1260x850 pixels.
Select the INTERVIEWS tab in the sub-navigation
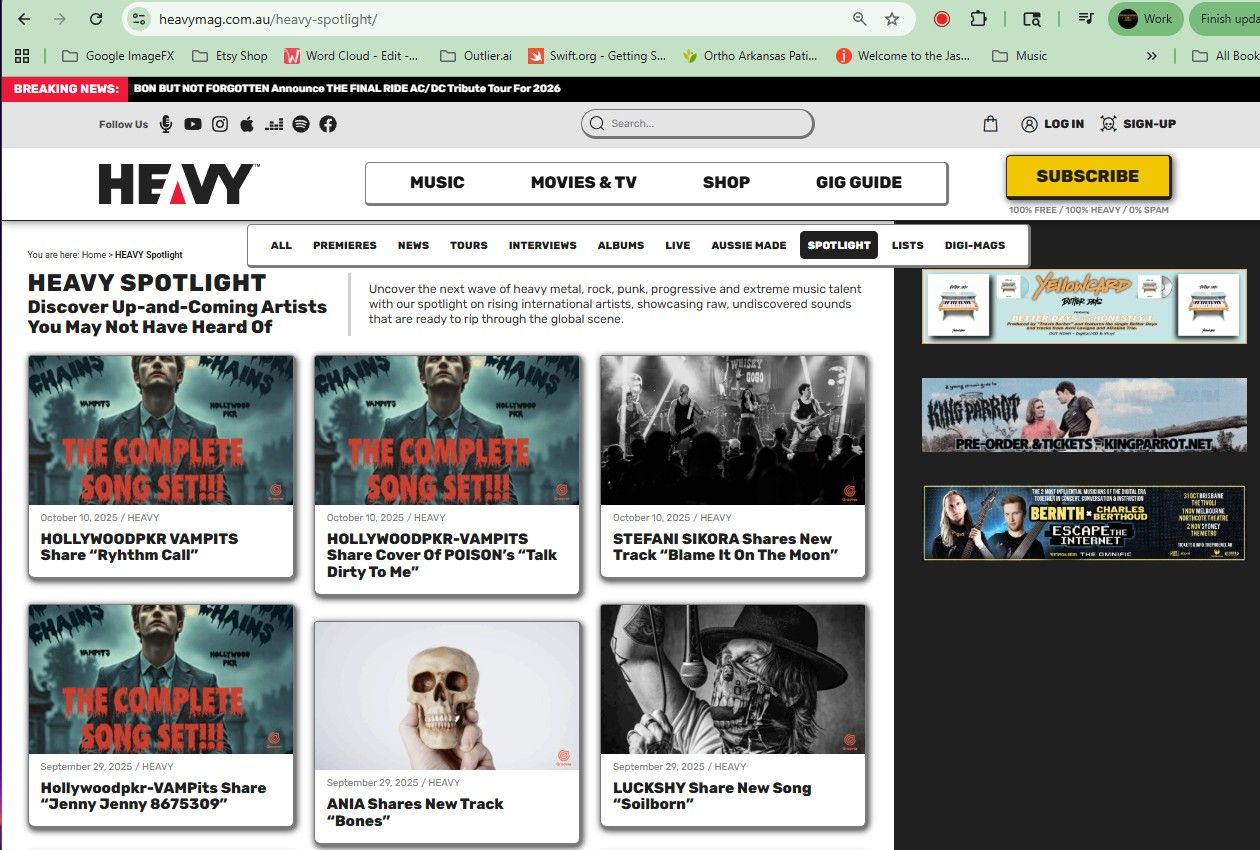point(542,245)
